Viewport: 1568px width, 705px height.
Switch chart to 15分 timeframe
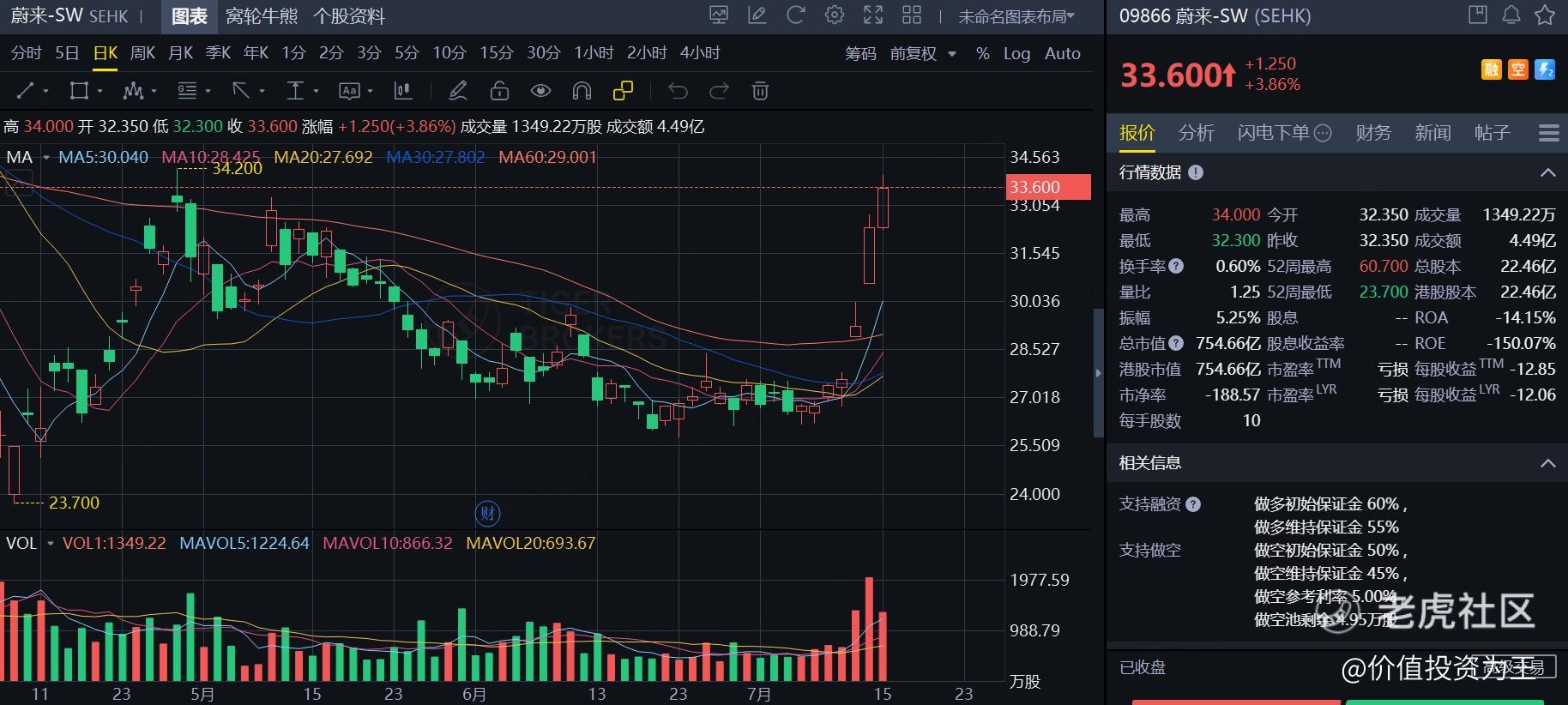point(496,53)
